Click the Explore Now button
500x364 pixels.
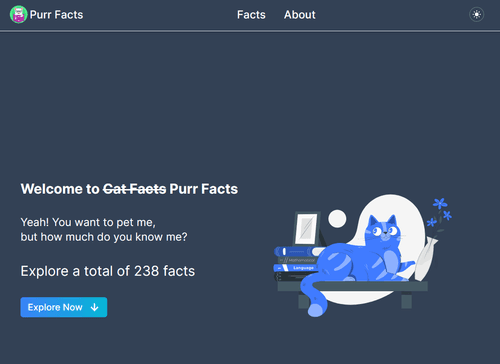pyautogui.click(x=64, y=307)
